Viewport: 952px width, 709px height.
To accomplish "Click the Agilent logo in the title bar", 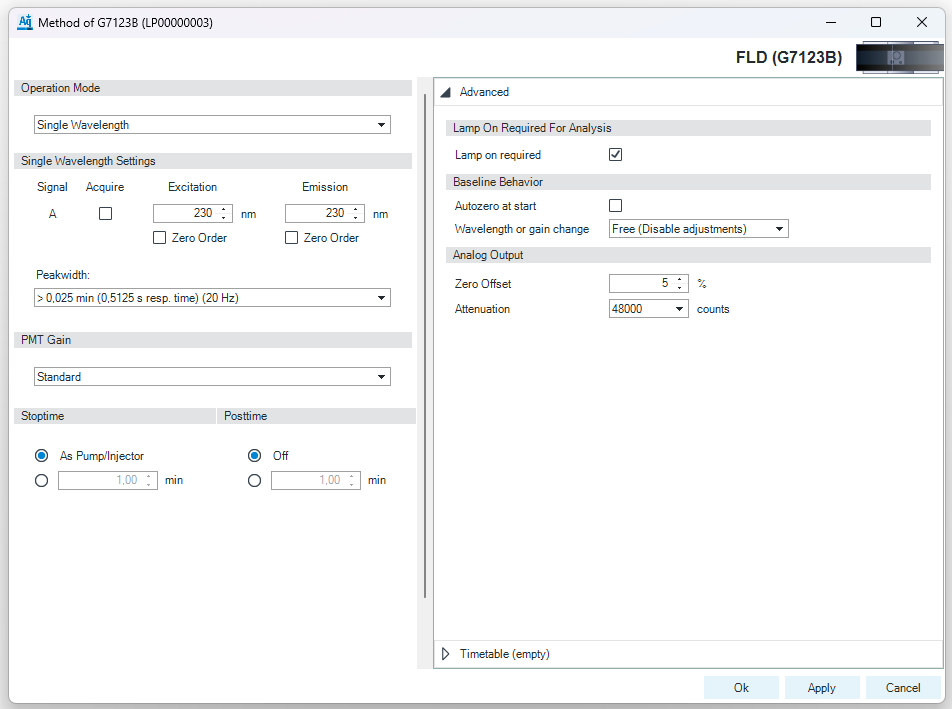I will click(x=24, y=21).
